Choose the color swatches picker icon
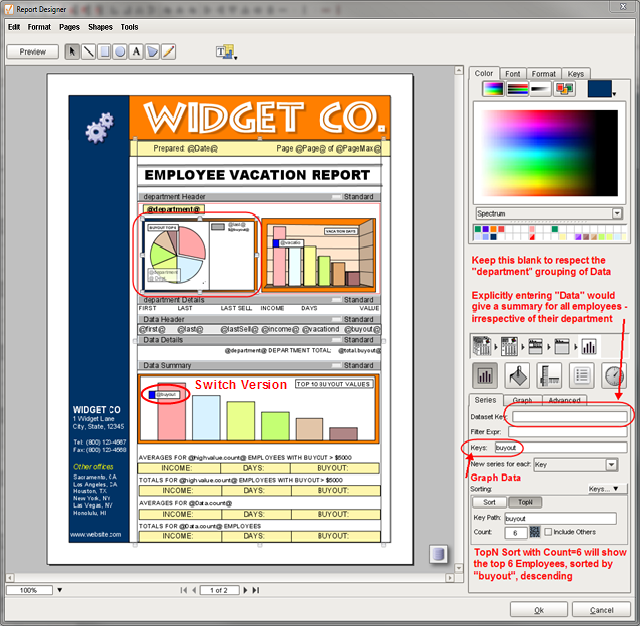Image resolution: width=640 pixels, height=626 pixels. pyautogui.click(x=564, y=88)
